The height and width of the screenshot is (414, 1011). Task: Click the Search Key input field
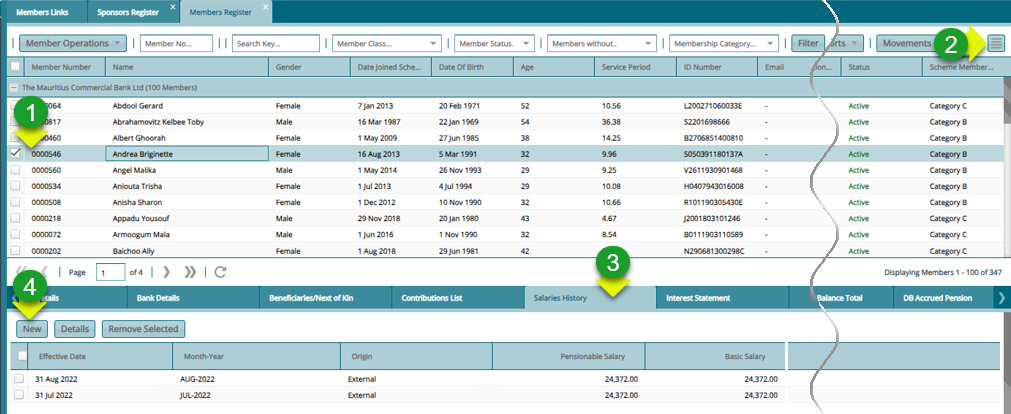(276, 44)
